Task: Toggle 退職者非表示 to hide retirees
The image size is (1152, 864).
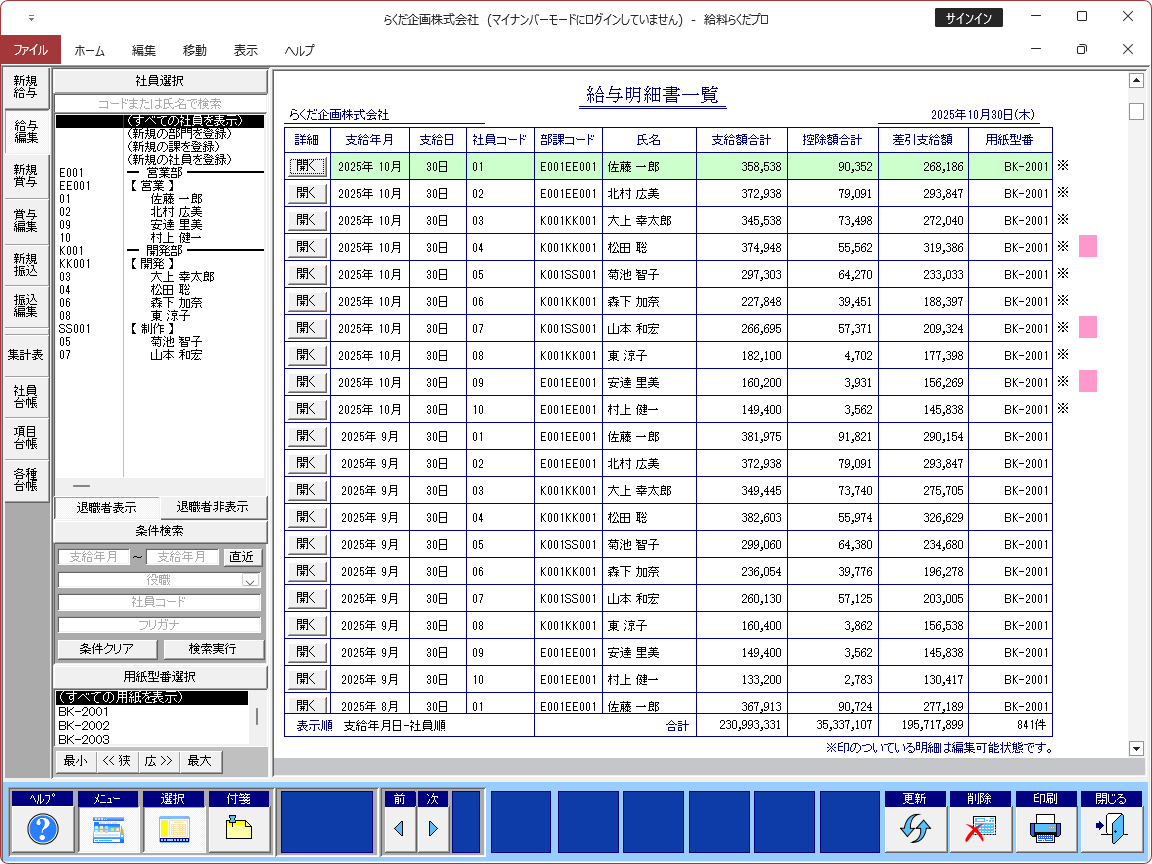Action: click(x=213, y=507)
